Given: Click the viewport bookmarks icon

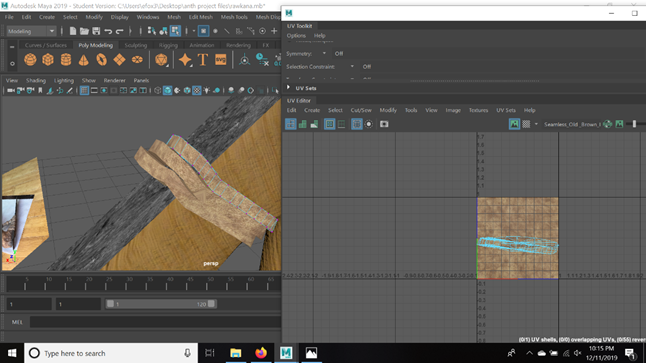Looking at the screenshot, I should click(40, 90).
